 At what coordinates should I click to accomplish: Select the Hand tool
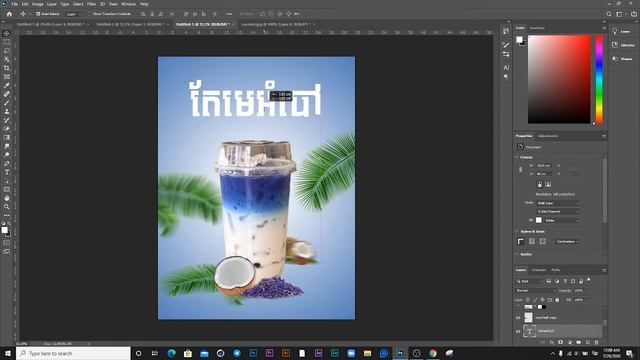click(7, 198)
